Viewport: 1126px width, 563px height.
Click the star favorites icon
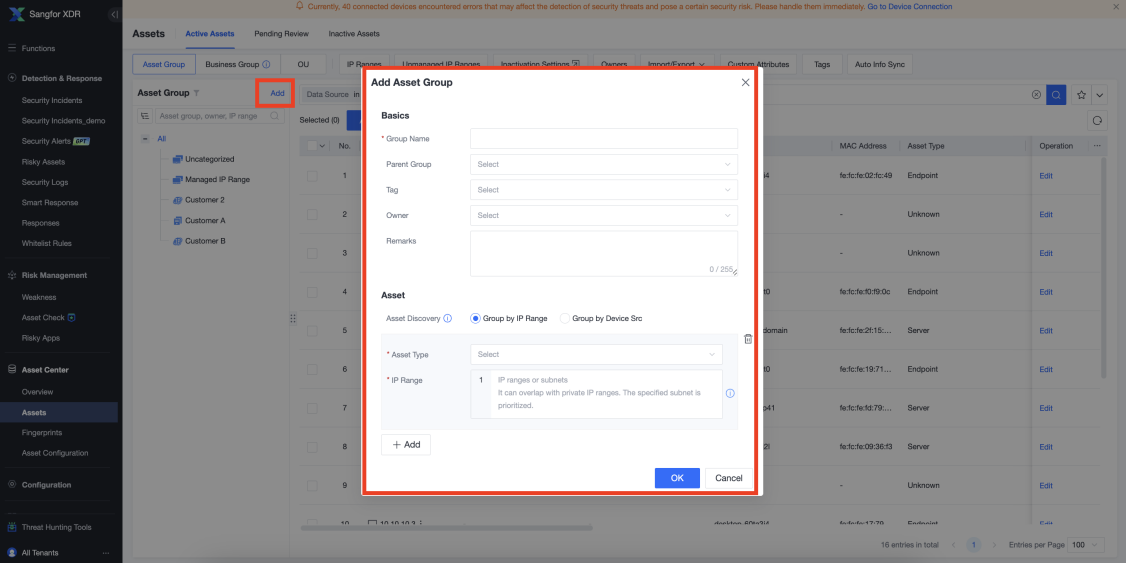tap(1081, 95)
